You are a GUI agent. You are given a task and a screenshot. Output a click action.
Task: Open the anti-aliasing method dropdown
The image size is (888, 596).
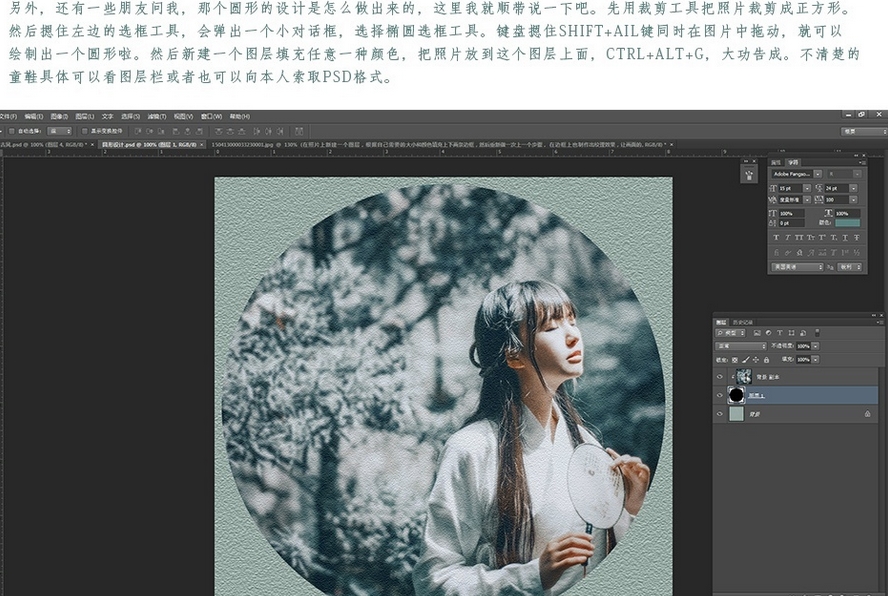point(849,267)
